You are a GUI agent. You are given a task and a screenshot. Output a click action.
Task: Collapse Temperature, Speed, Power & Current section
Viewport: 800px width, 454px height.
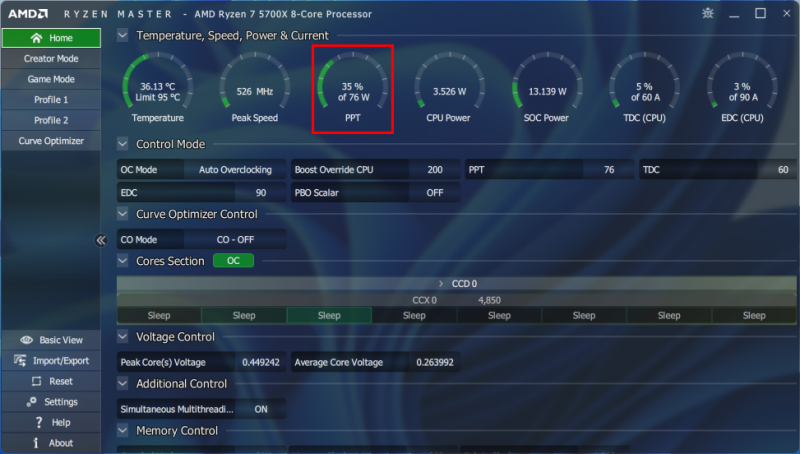coord(123,35)
